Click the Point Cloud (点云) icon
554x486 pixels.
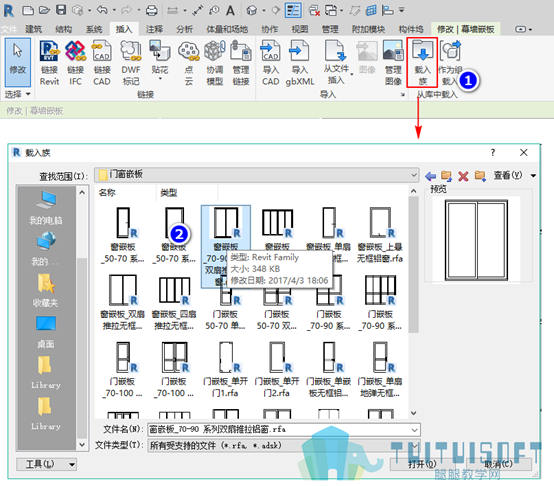(189, 63)
